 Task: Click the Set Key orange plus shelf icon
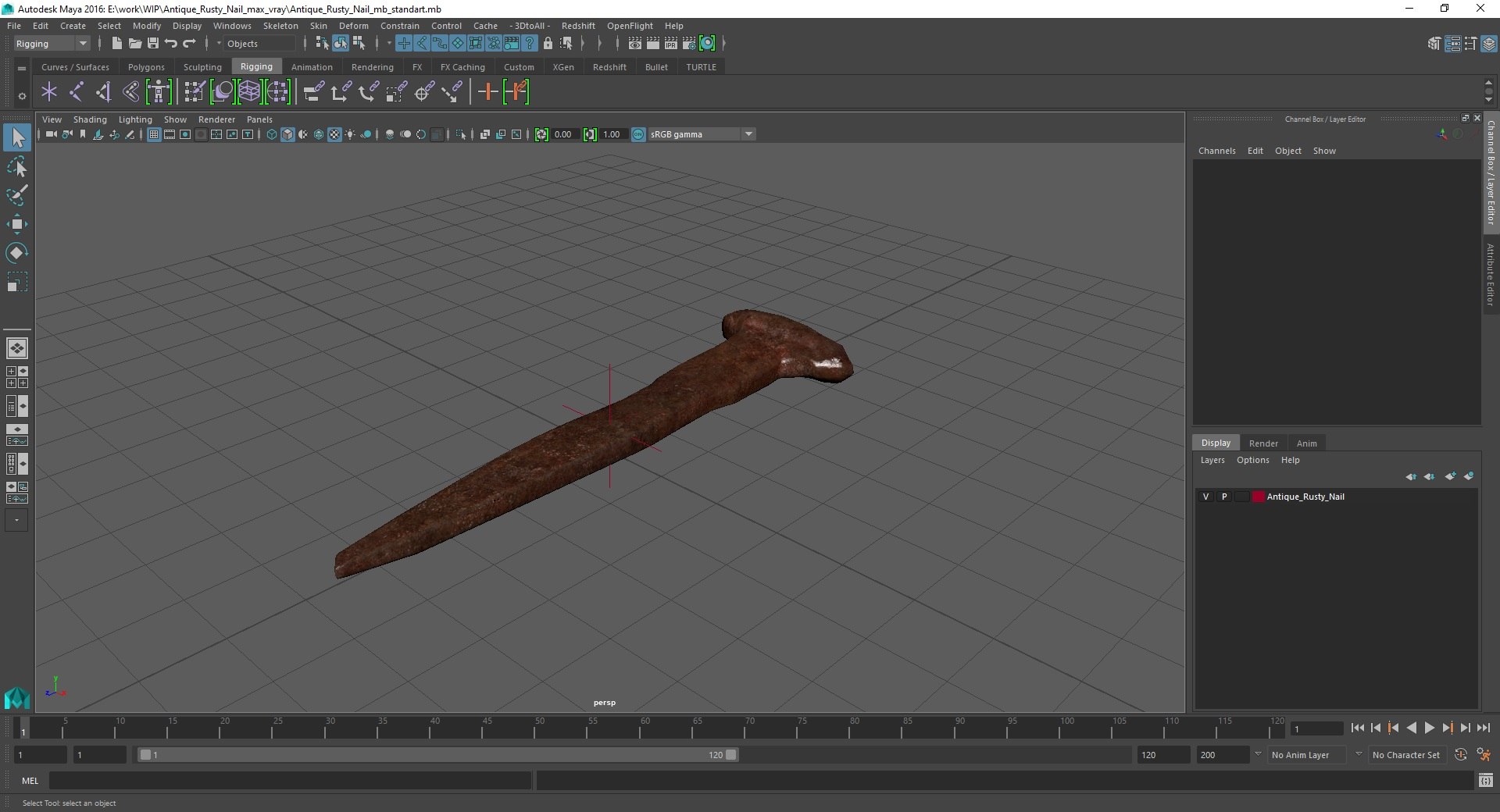click(487, 92)
